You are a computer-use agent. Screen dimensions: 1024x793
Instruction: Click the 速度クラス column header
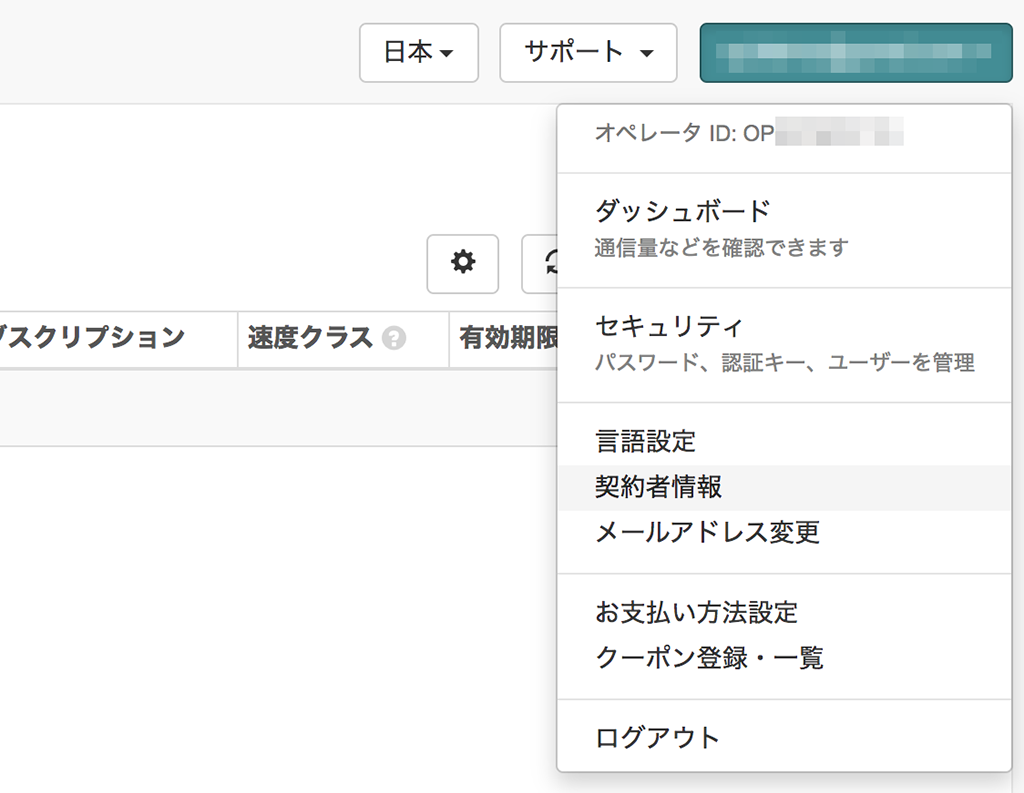click(x=344, y=339)
